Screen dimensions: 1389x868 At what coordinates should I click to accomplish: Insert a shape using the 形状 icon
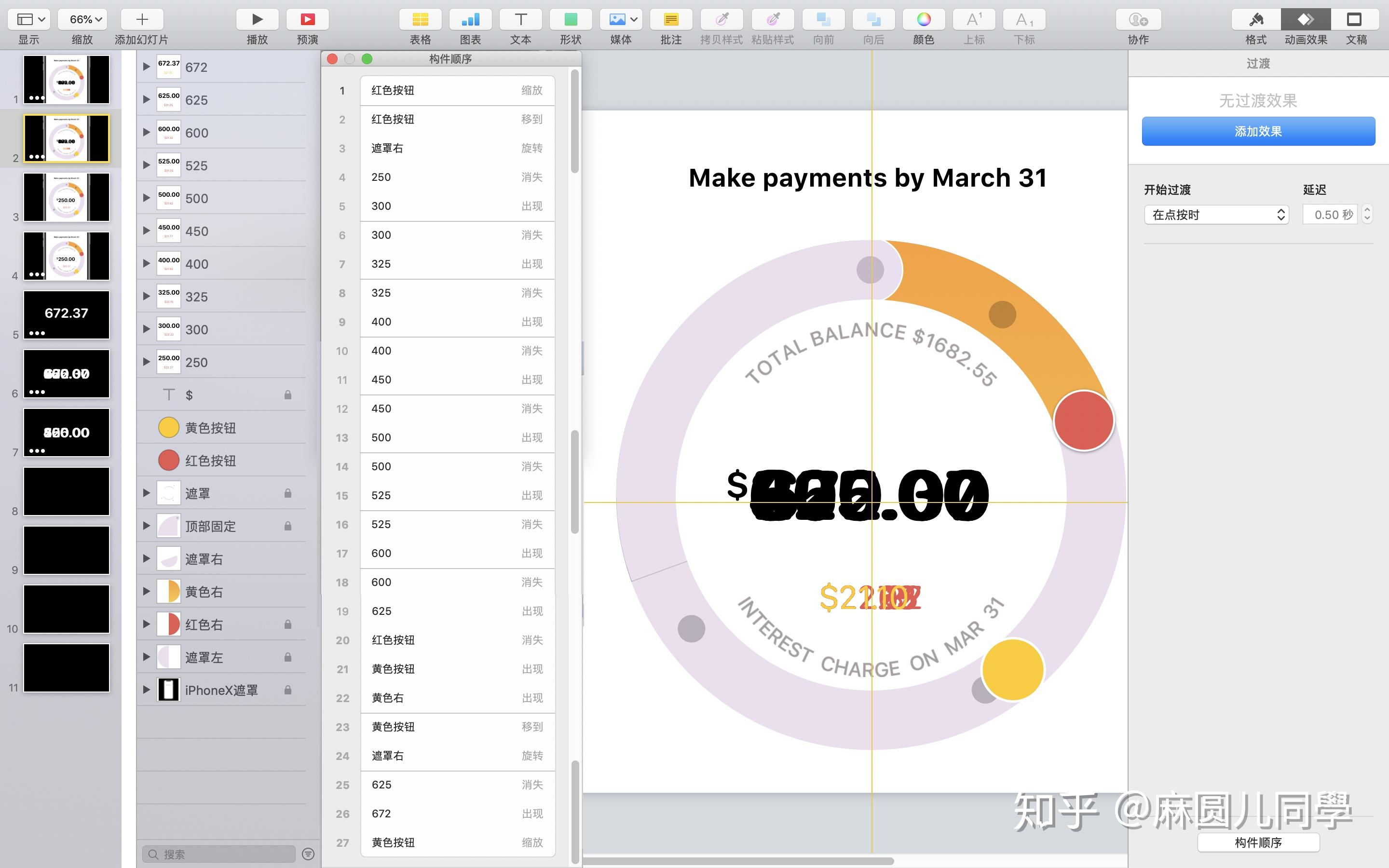[571, 19]
